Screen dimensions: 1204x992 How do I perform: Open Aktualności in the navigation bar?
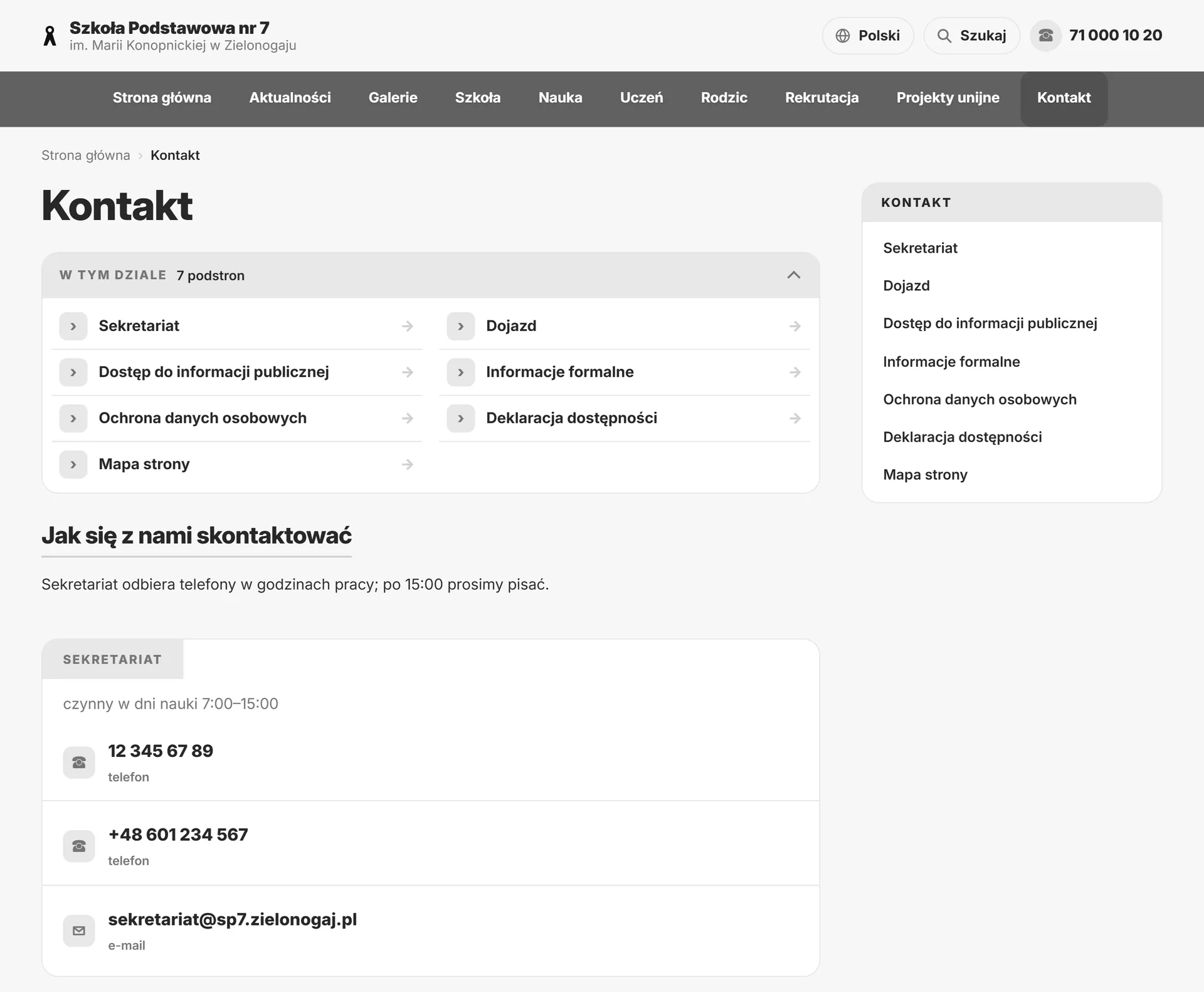[290, 98]
